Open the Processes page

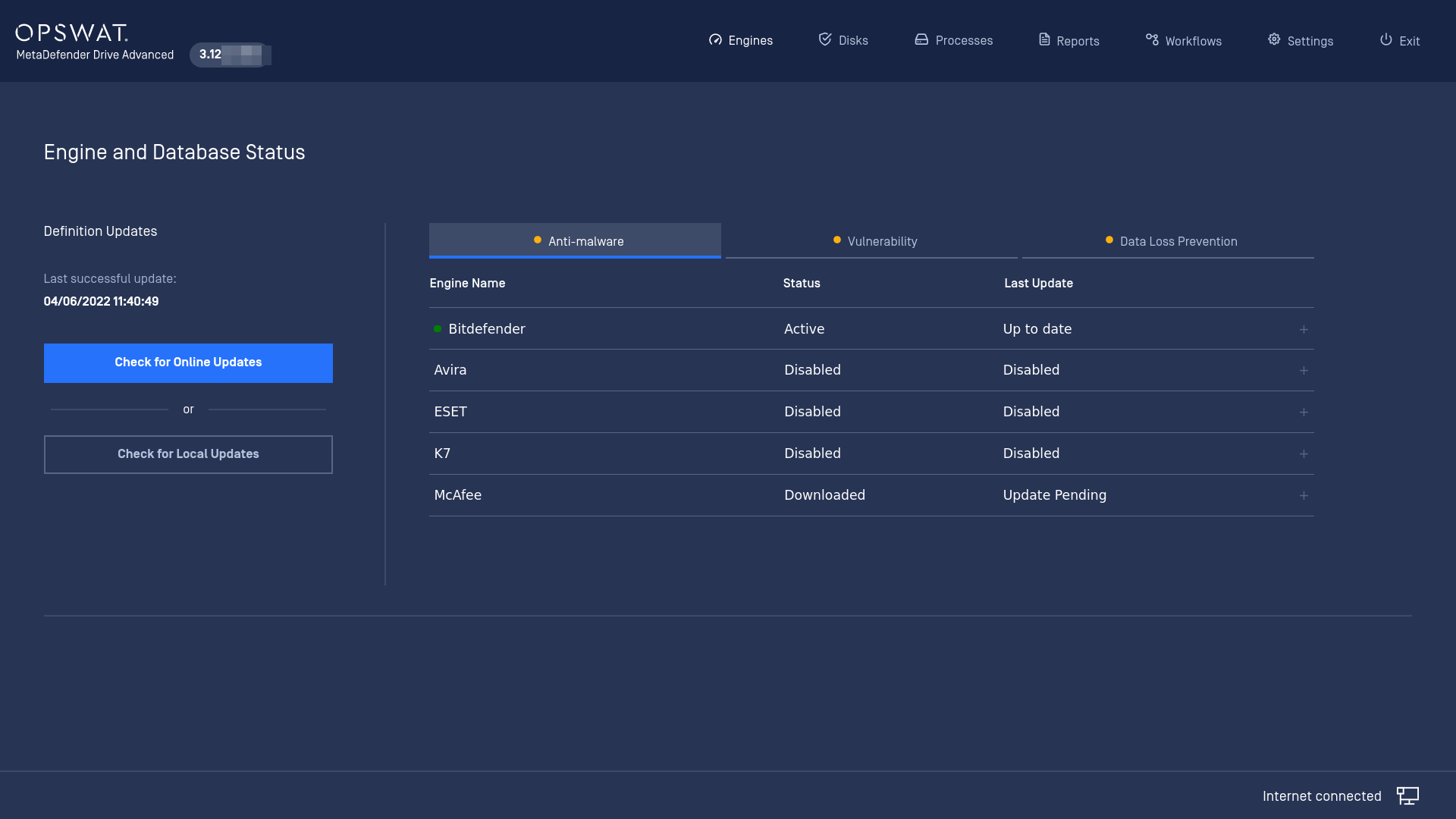[964, 41]
